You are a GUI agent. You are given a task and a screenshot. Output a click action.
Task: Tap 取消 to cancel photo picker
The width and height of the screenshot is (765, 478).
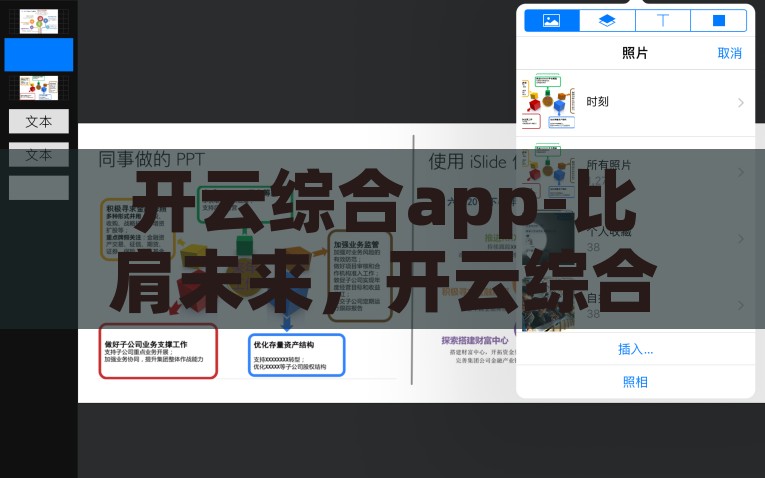pos(729,53)
